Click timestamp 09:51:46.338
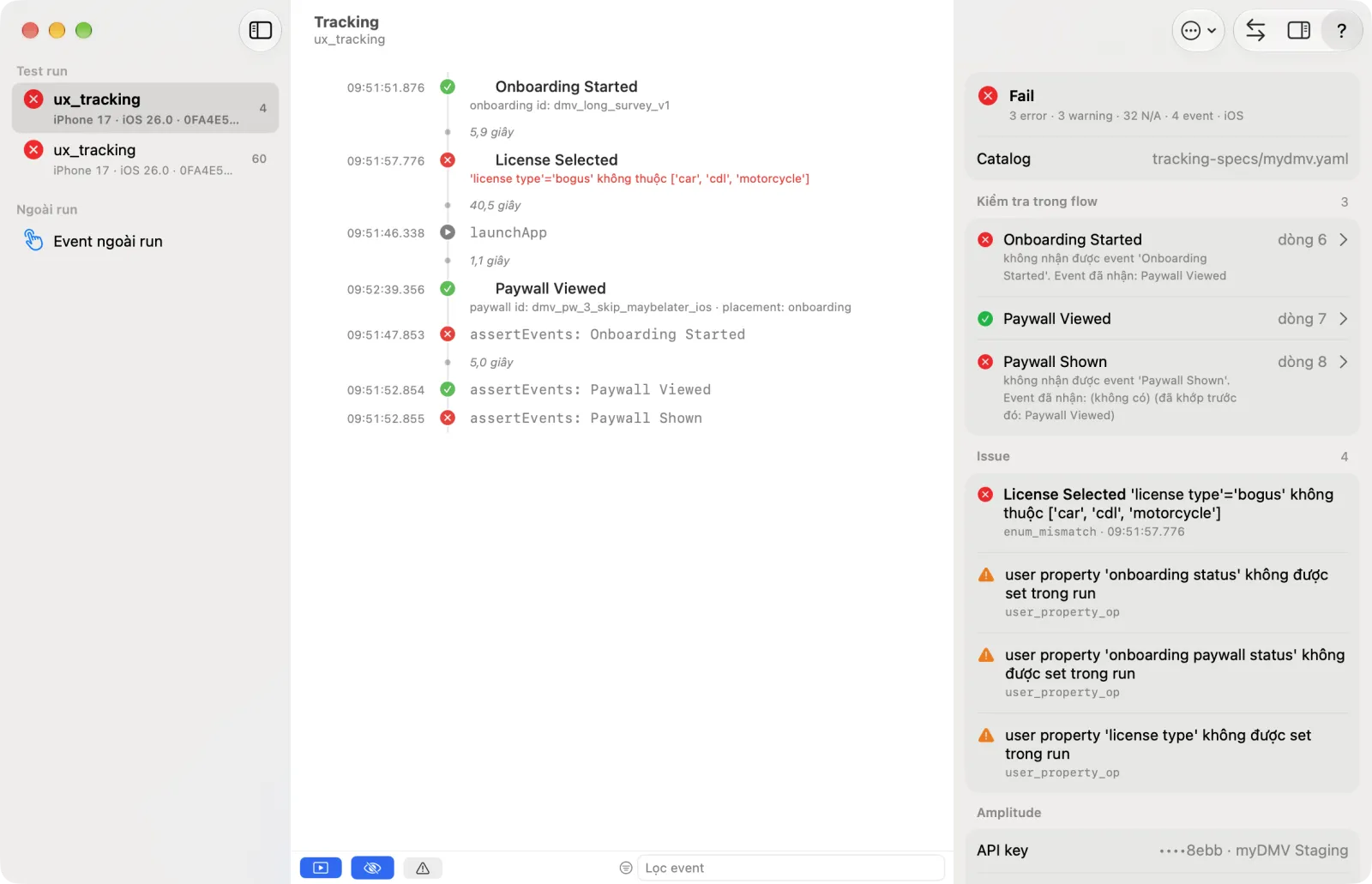 pyautogui.click(x=386, y=233)
